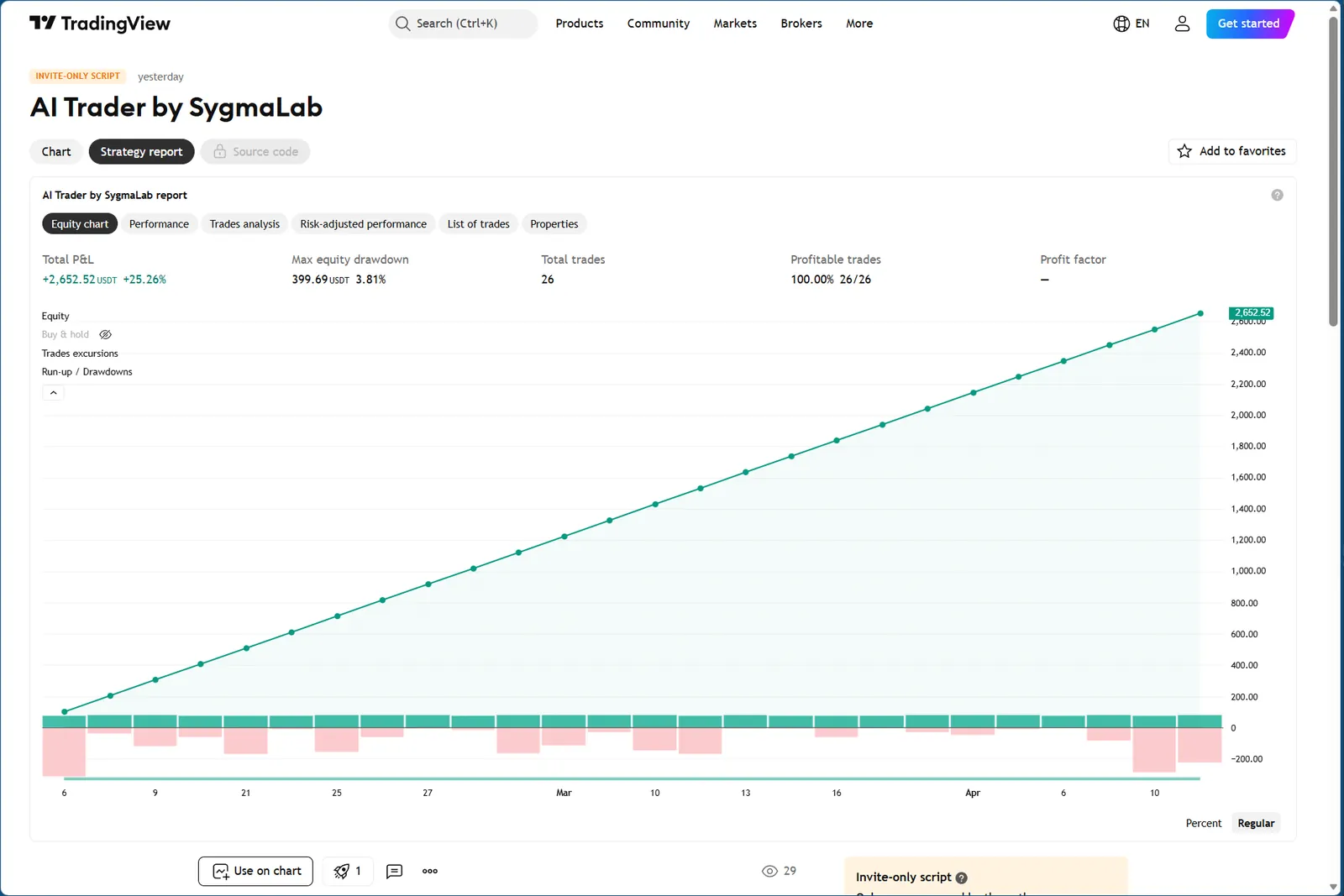Open Risk-adjusted performance tab
Screen dimensions: 1344x896
pyautogui.click(x=363, y=224)
